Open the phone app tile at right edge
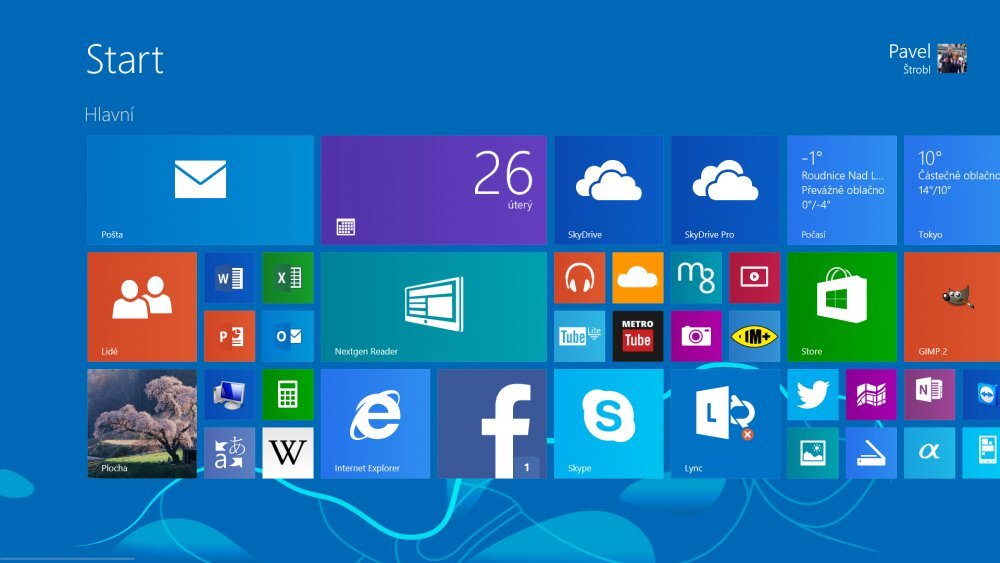This screenshot has height=563, width=1000. [982, 453]
